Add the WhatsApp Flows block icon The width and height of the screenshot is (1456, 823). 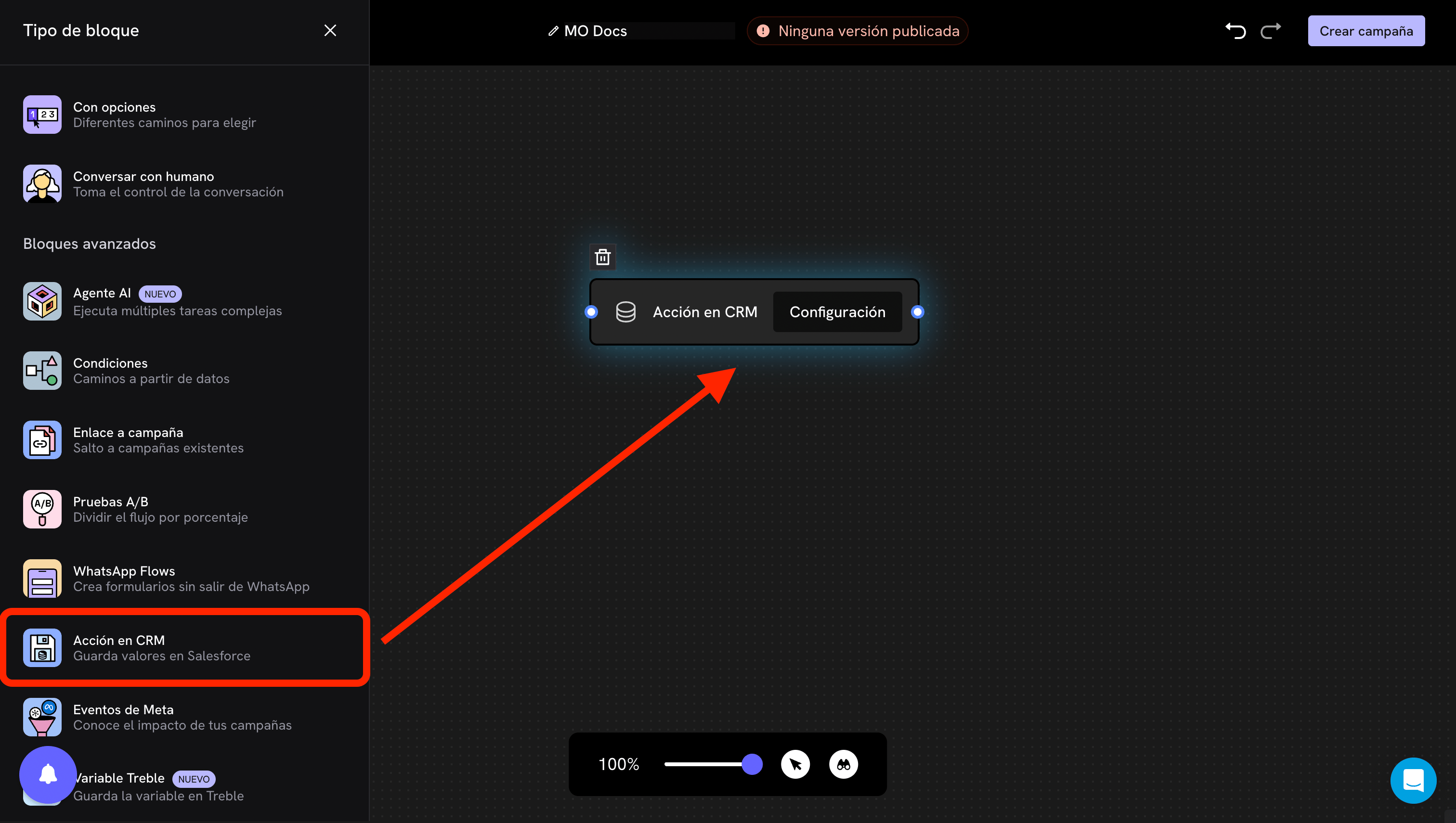[42, 578]
